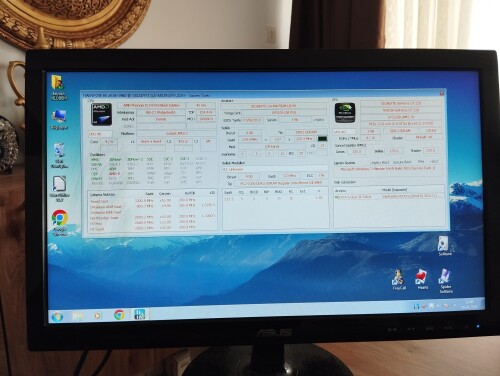Expand the memory module selector dropdown
Viewport: 500px width, 376px height.
275,169
